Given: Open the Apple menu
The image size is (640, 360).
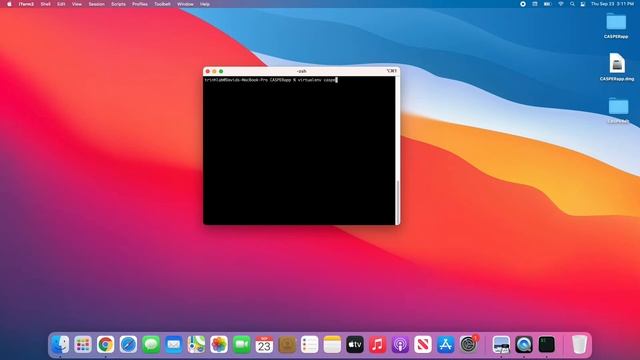Looking at the screenshot, I should click(9, 4).
